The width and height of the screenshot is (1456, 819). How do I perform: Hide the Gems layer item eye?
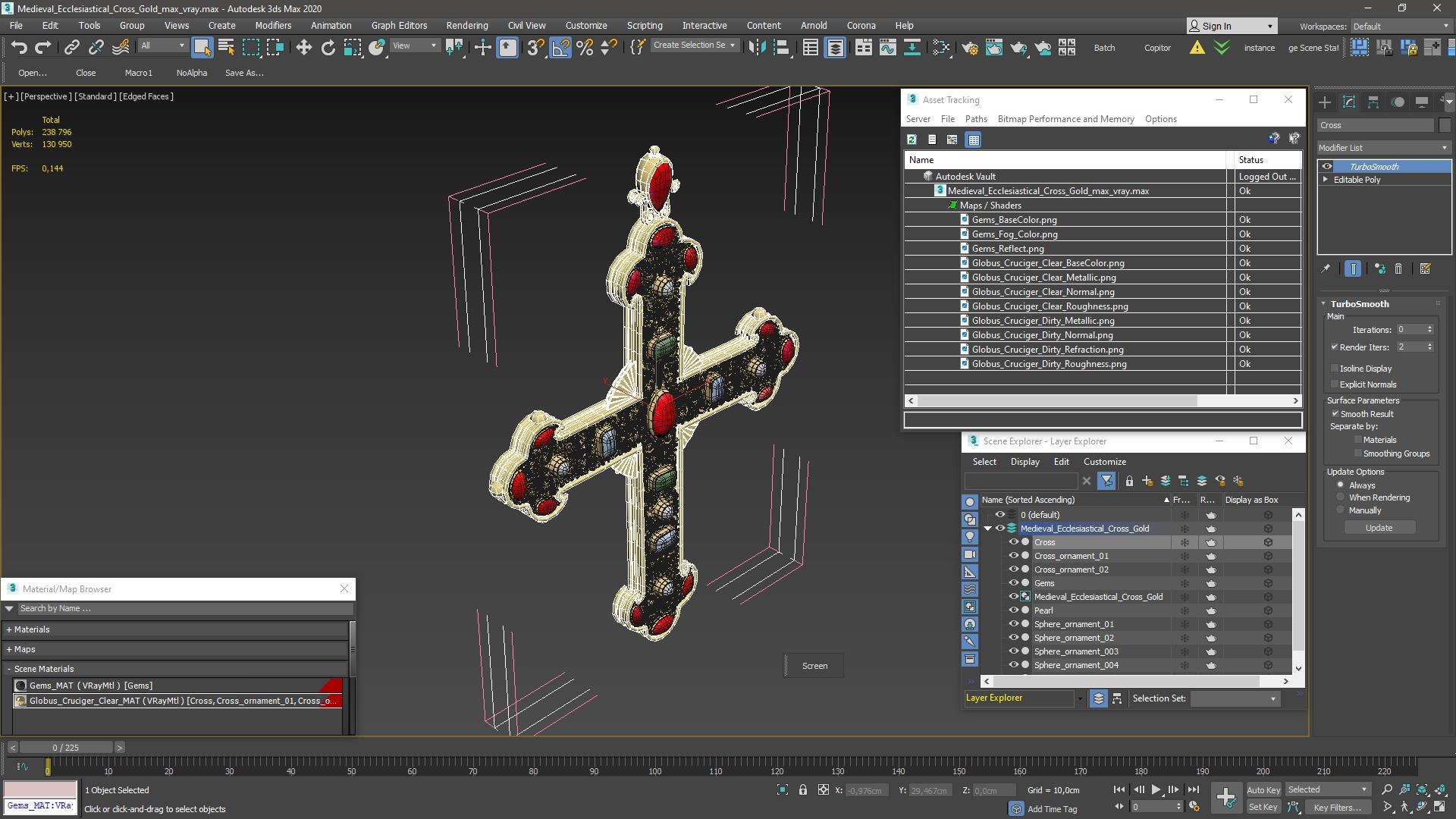tap(1013, 583)
